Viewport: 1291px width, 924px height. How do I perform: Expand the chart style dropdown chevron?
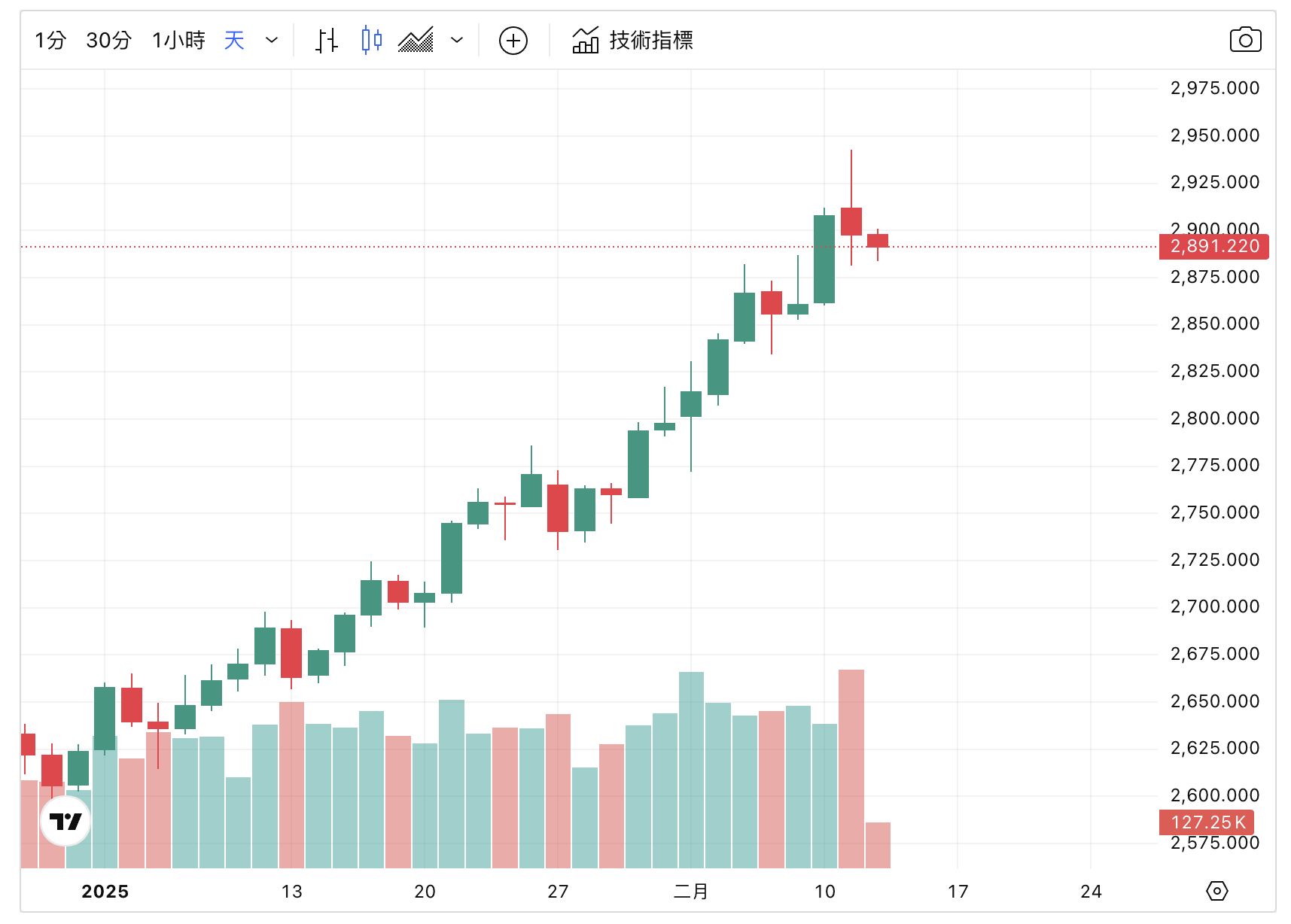[x=457, y=40]
